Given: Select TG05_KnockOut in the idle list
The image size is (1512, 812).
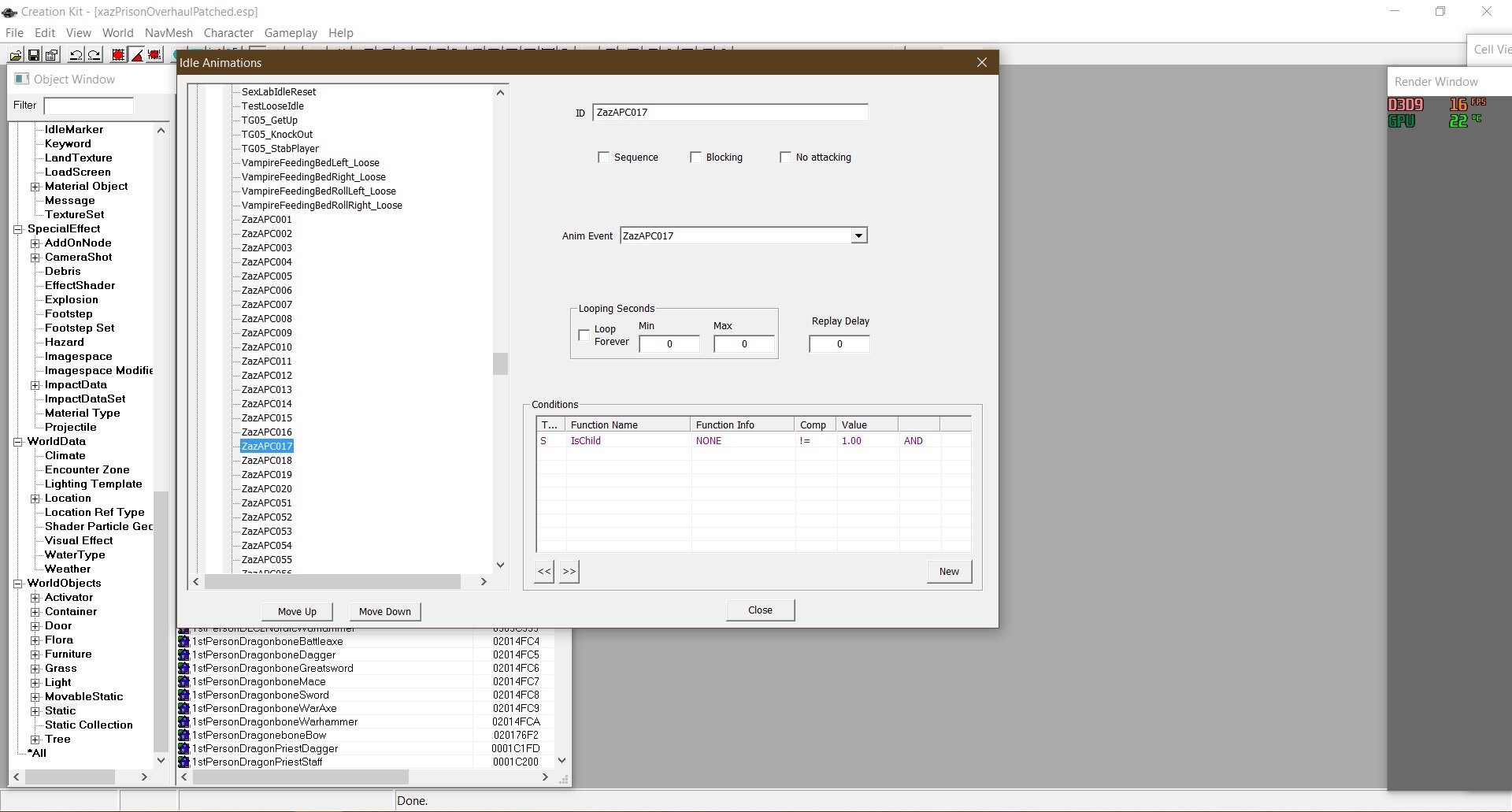Looking at the screenshot, I should 277,135.
